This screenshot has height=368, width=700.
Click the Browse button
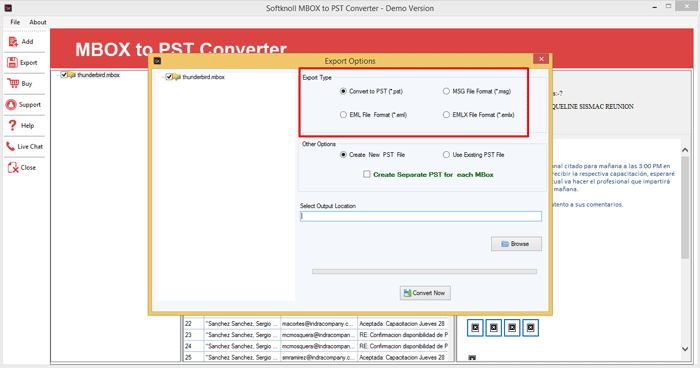point(516,244)
